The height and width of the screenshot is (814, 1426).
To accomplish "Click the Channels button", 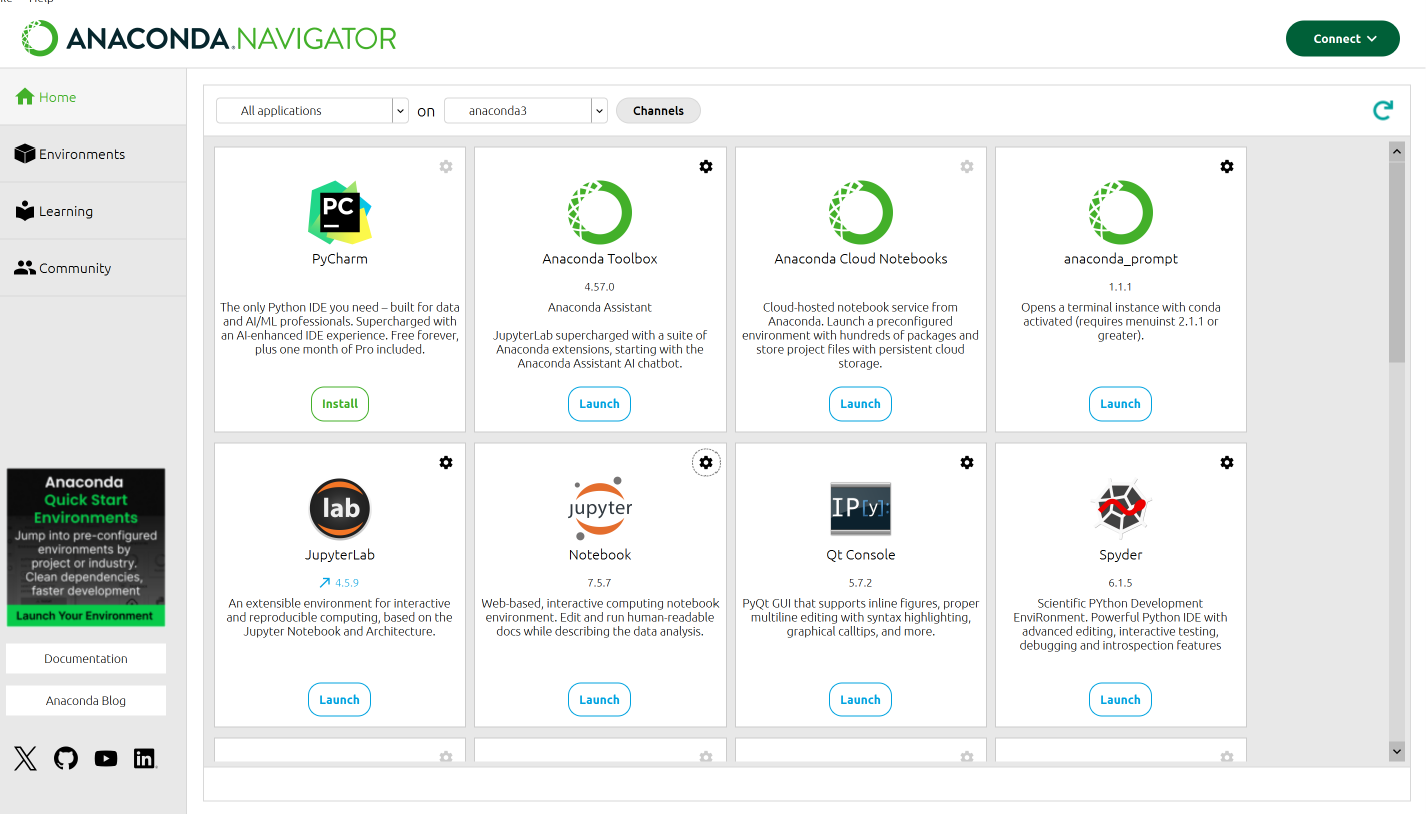I will point(658,110).
